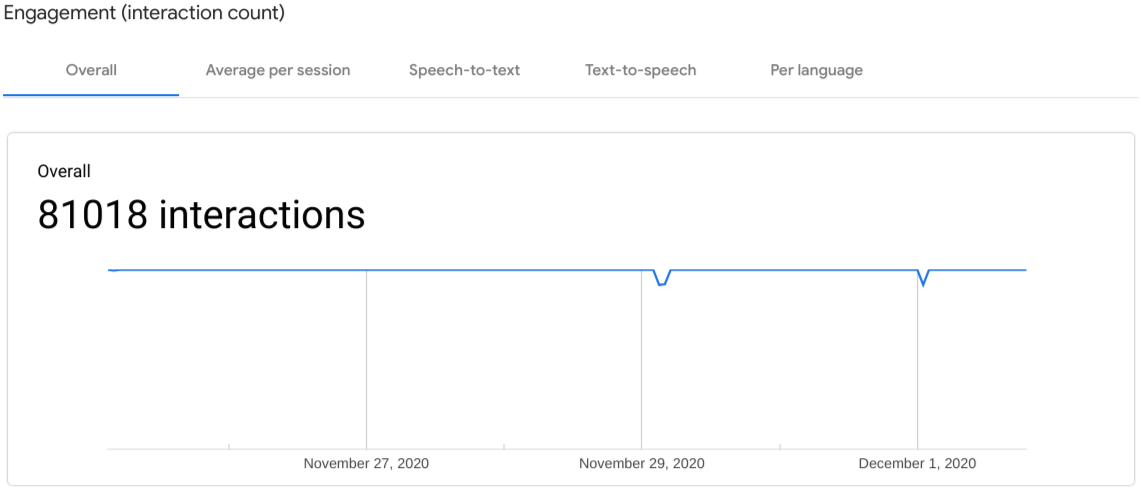Click the axis tick between November 27 and 29
This screenshot has height=495, width=1141.
coord(504,448)
